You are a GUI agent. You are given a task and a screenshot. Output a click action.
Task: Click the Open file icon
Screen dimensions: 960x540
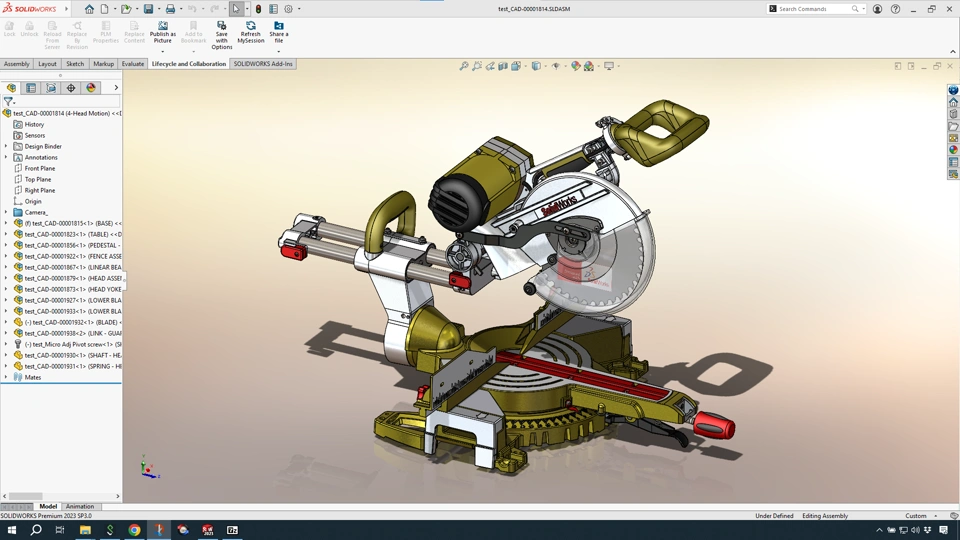pyautogui.click(x=126, y=9)
